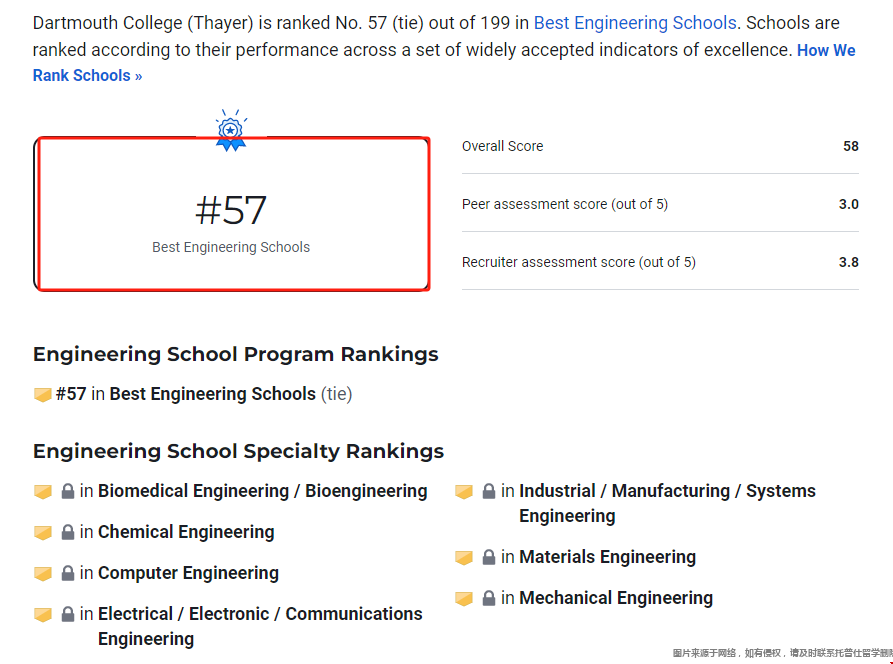Click the lock icon beside Biomedical Engineering

click(68, 491)
